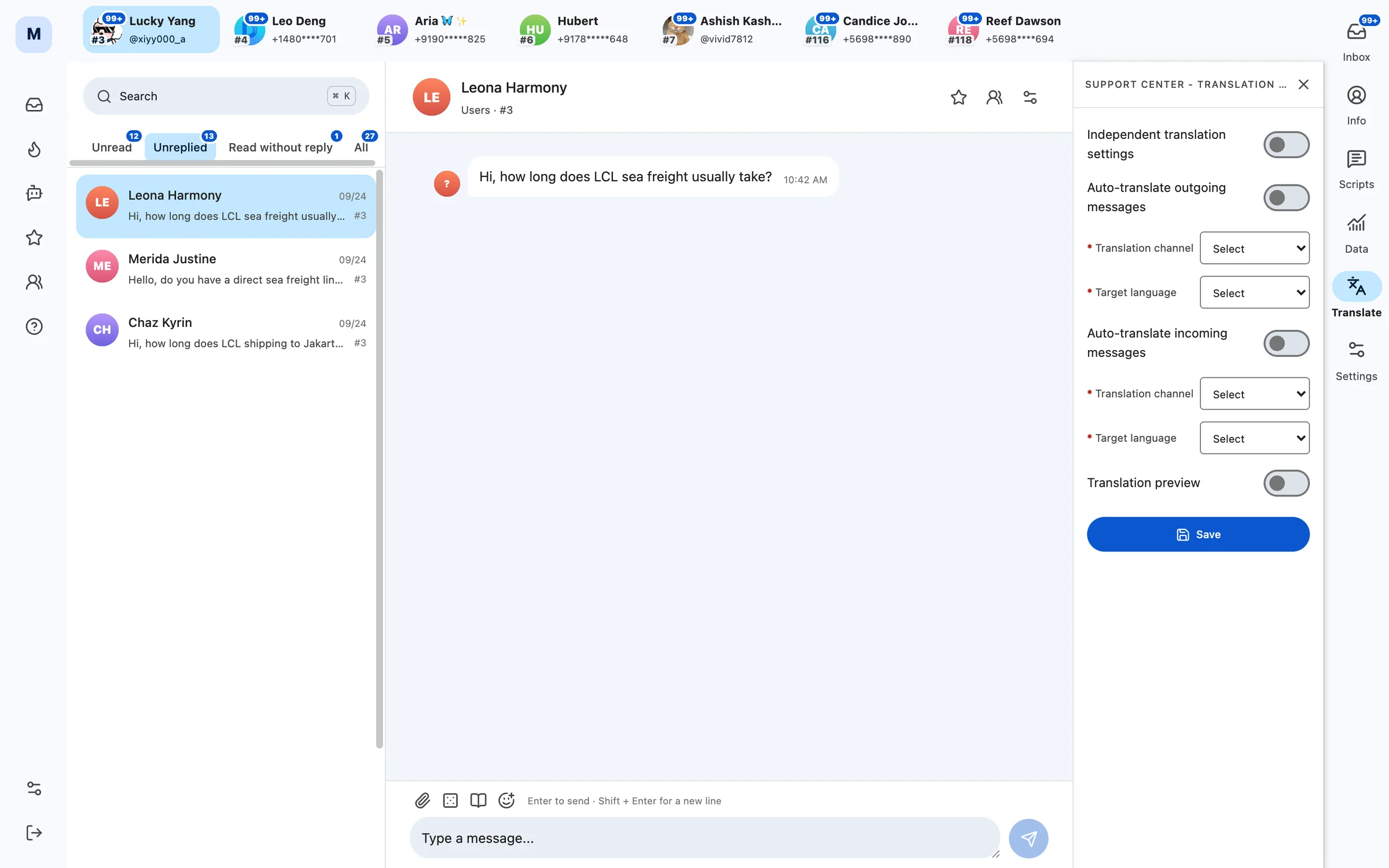Open the Info panel in right sidebar
This screenshot has width=1389, height=868.
point(1356,106)
